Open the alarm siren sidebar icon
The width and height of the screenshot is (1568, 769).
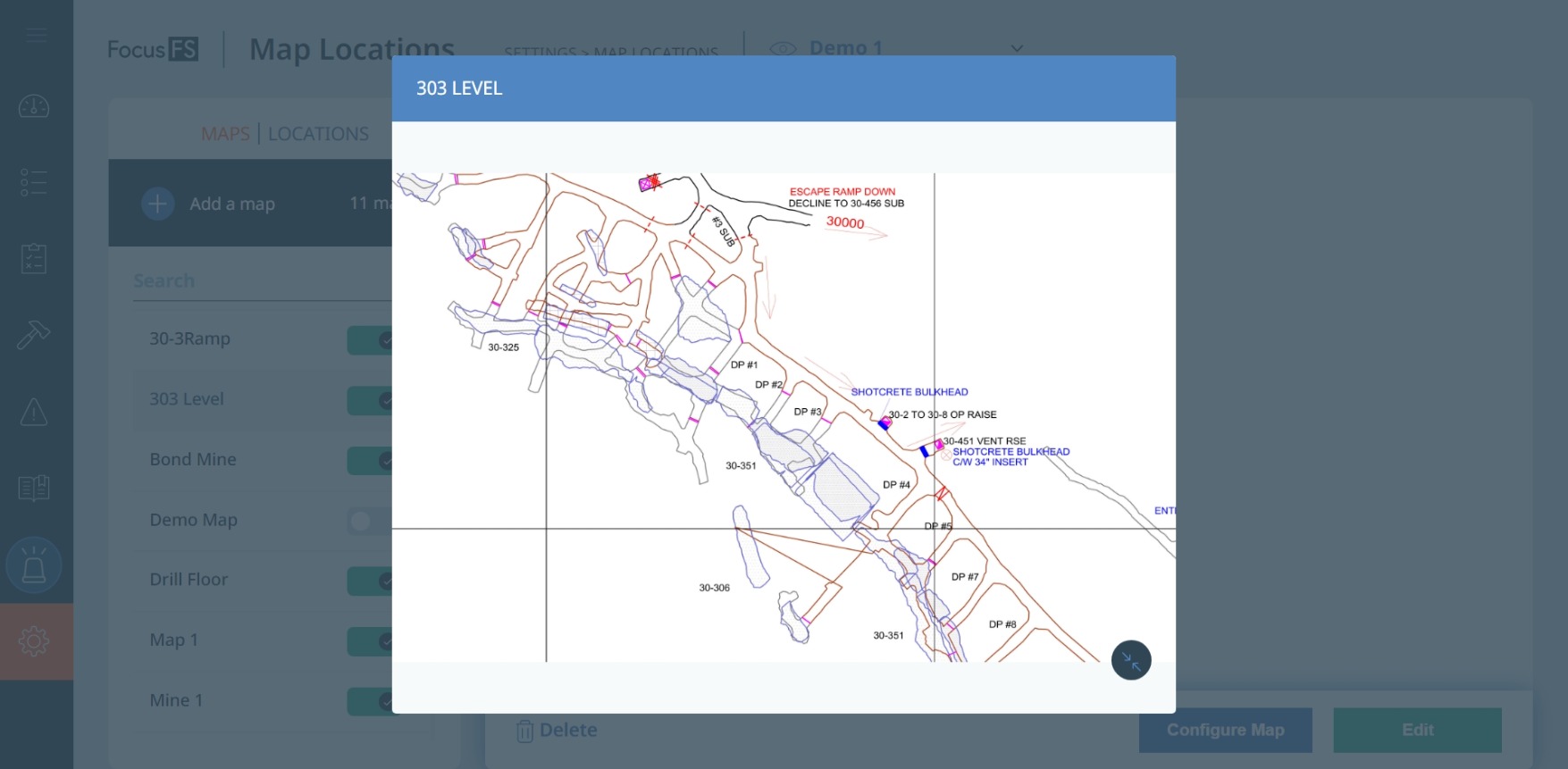pos(34,565)
